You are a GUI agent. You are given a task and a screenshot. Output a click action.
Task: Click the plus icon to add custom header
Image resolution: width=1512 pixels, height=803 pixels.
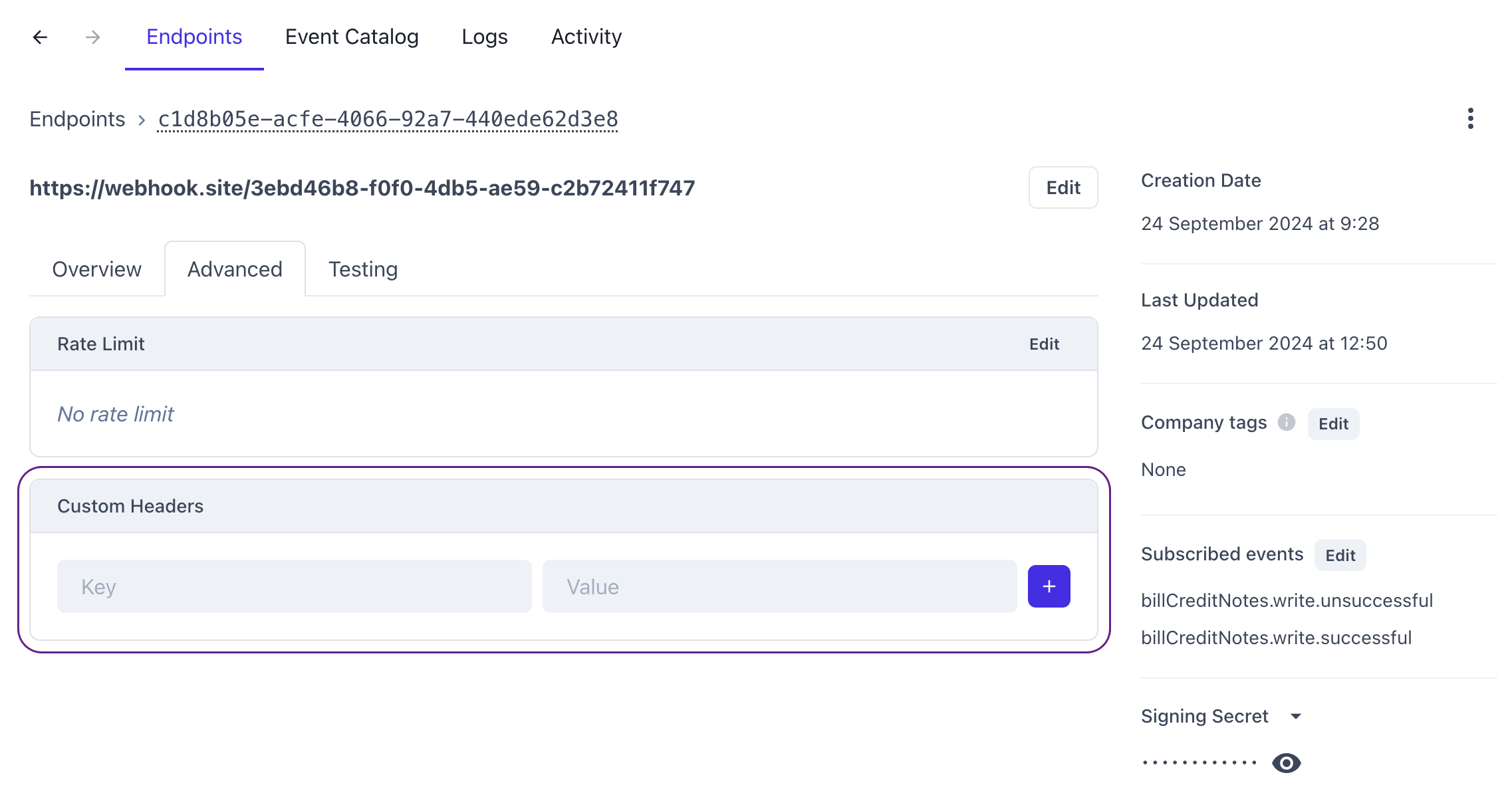[x=1049, y=586]
